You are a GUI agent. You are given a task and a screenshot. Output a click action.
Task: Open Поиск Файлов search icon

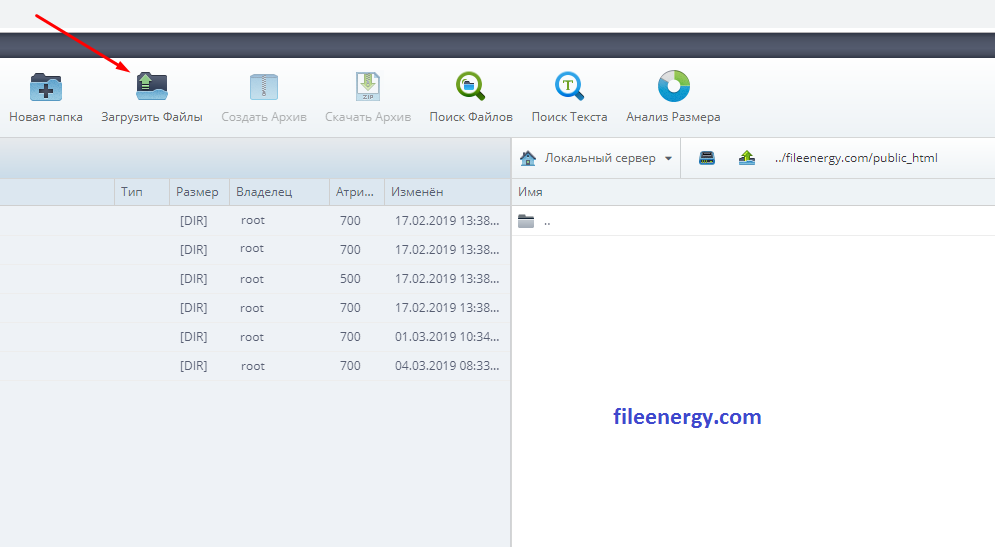471,86
